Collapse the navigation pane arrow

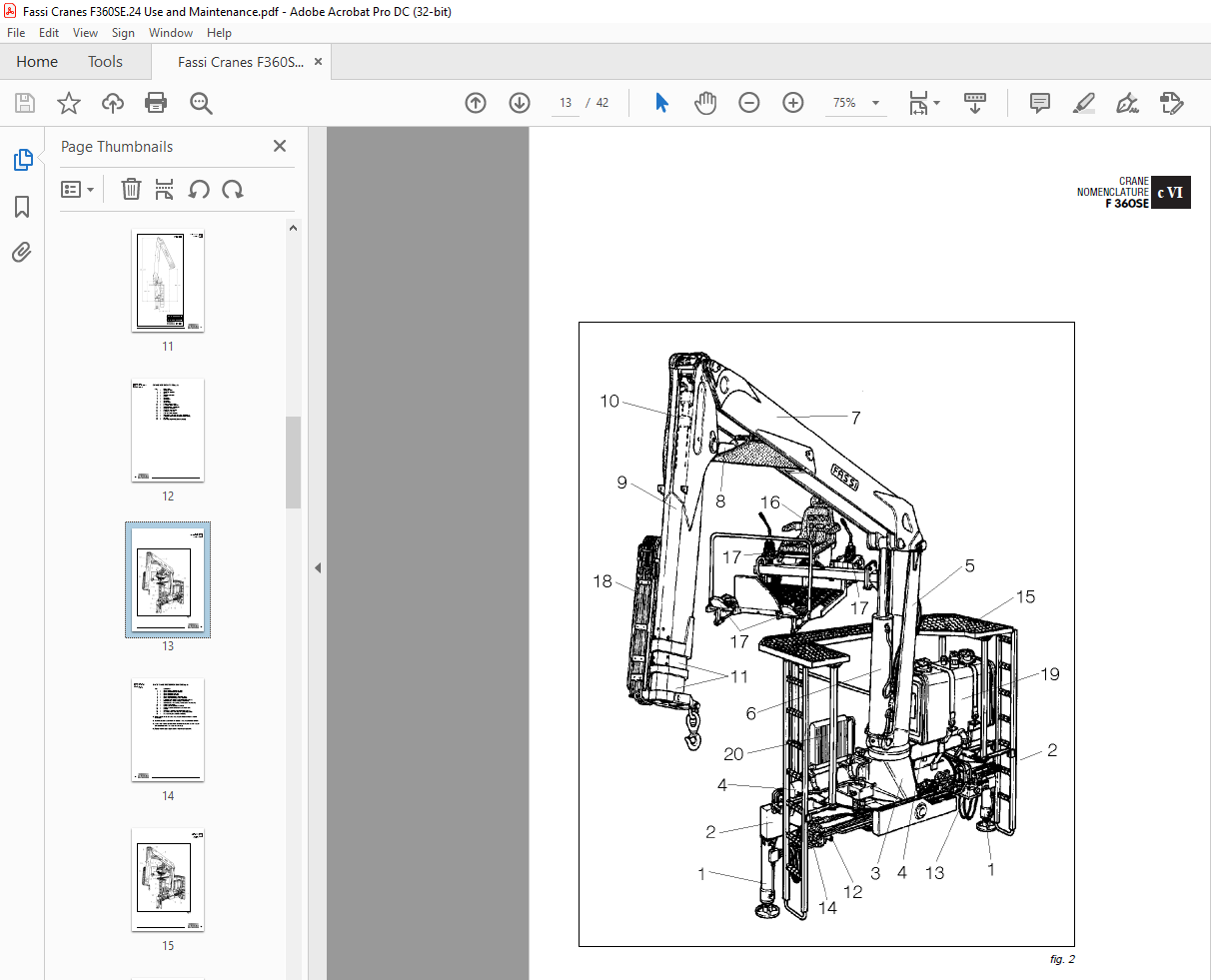pos(318,567)
